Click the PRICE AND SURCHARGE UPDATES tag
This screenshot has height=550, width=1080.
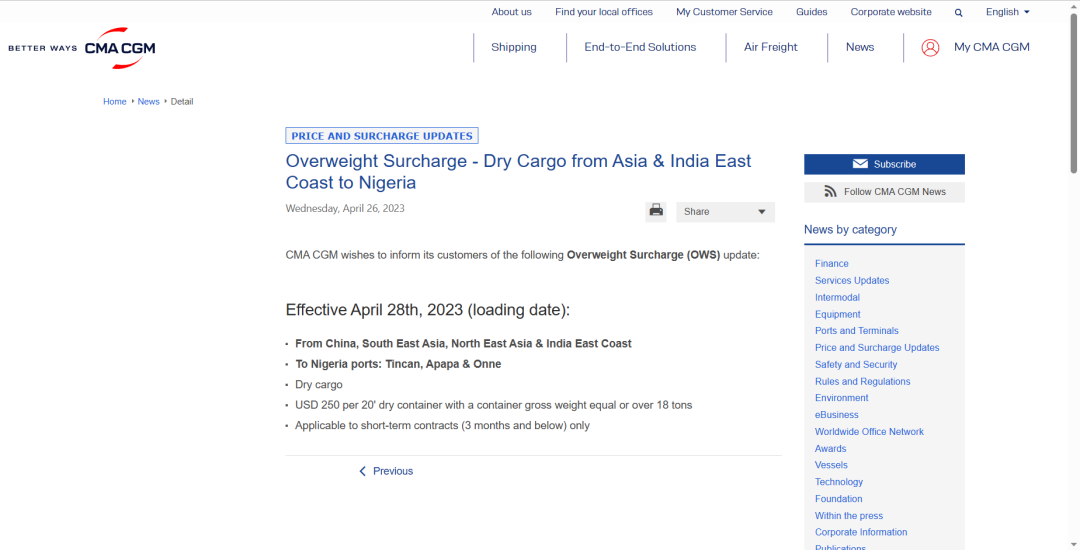(x=382, y=136)
